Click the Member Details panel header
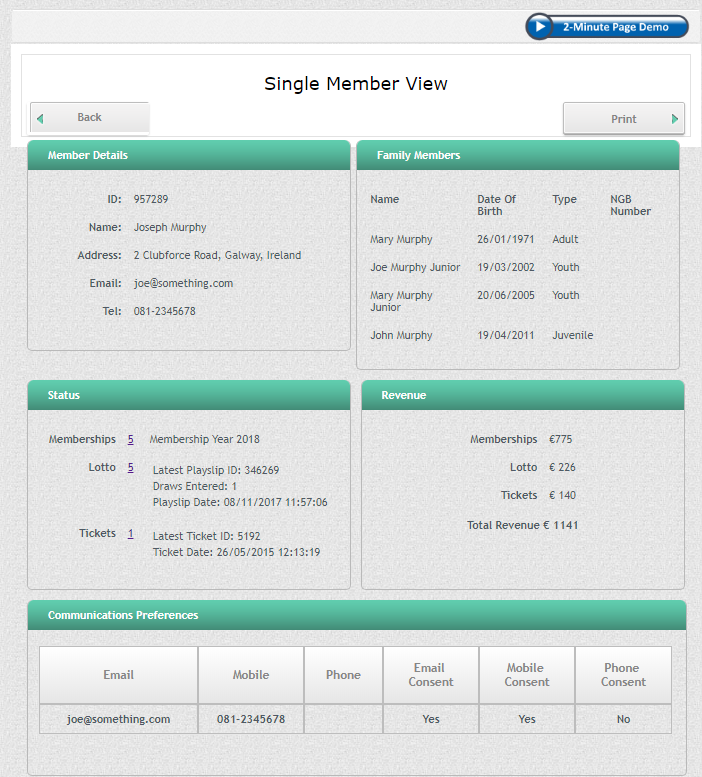The image size is (702, 777). pyautogui.click(x=188, y=156)
